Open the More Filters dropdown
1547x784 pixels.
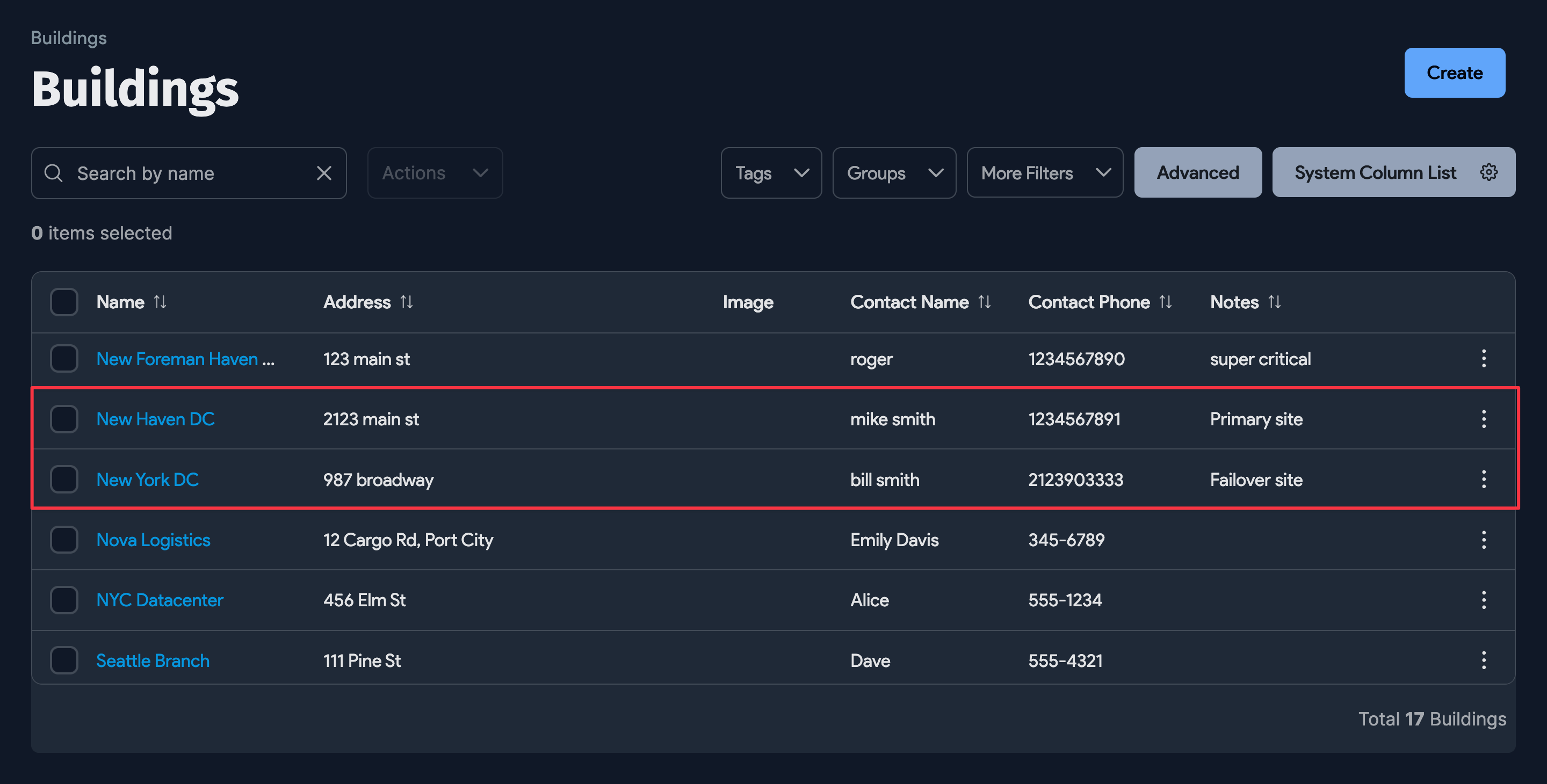(1044, 173)
